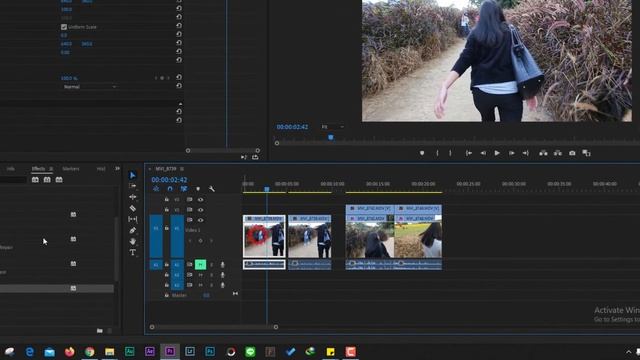Step back one frame
This screenshot has width=640, height=360.
coord(483,153)
